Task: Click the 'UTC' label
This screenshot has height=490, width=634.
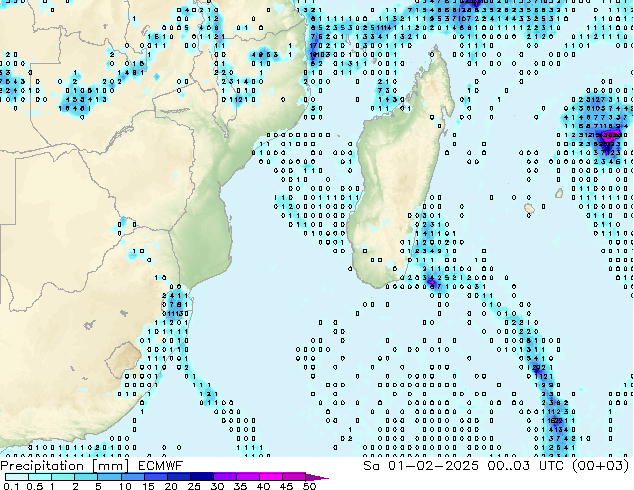Action: tap(552, 466)
